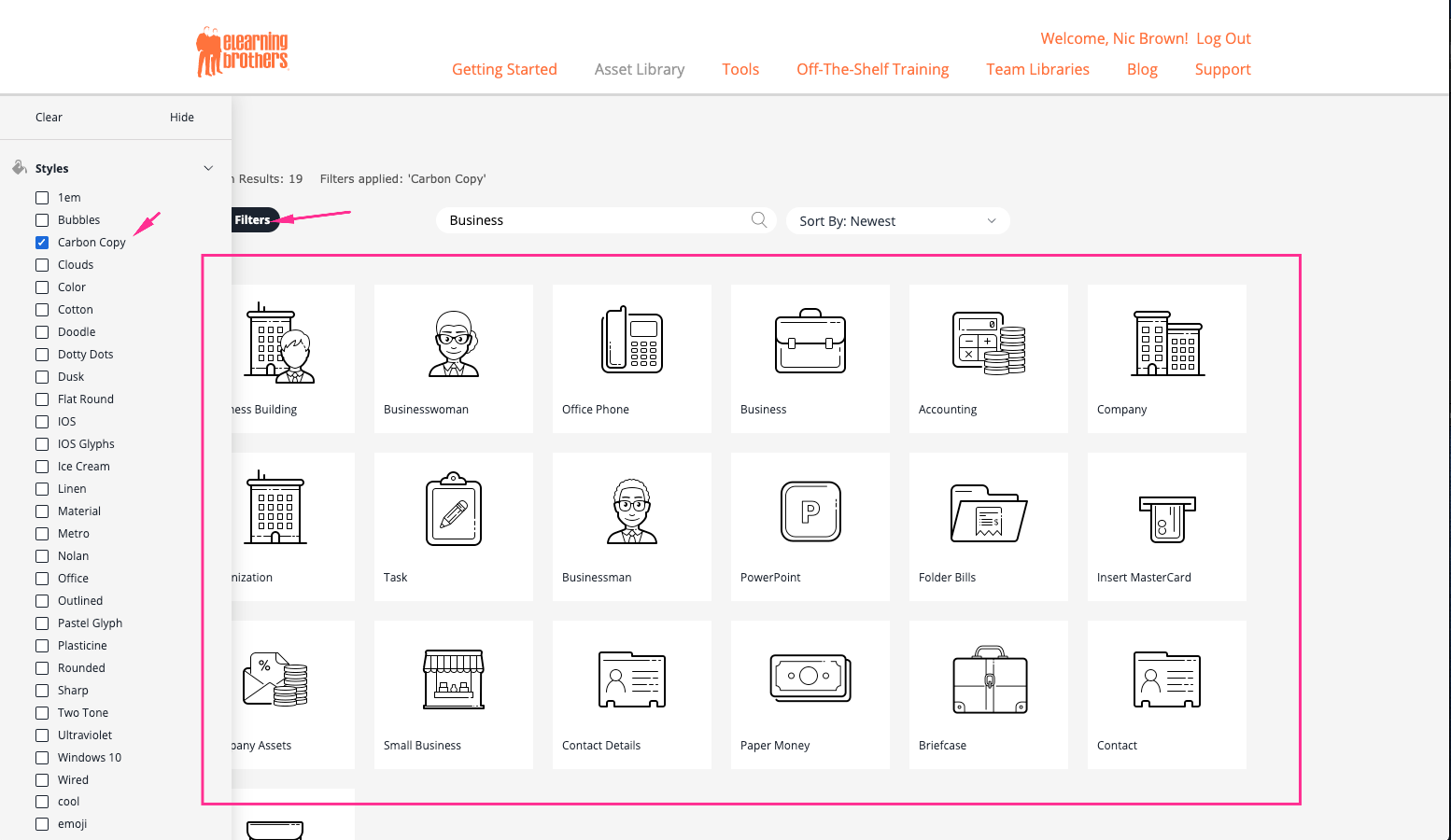
Task: Uncheck the Carbon Copy style checkbox
Action: 42,243
